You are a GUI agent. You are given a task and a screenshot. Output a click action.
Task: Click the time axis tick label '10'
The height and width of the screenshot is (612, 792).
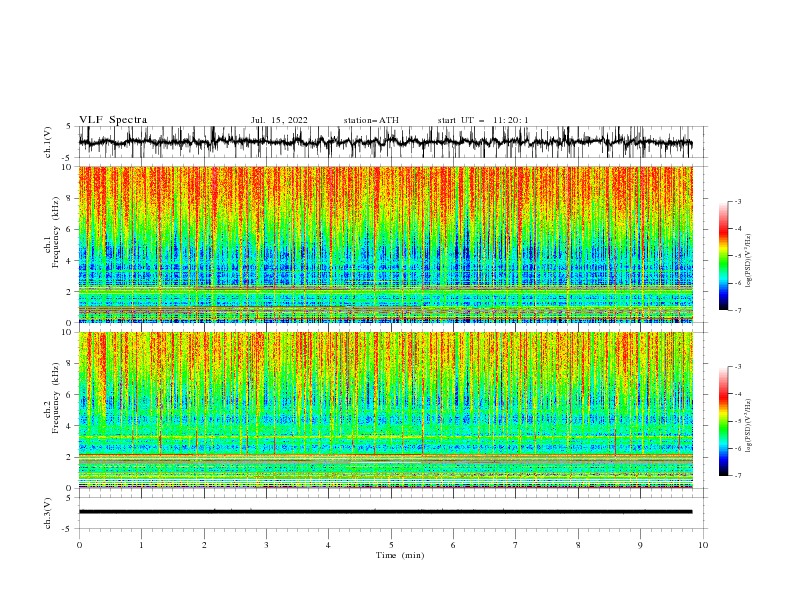(703, 545)
